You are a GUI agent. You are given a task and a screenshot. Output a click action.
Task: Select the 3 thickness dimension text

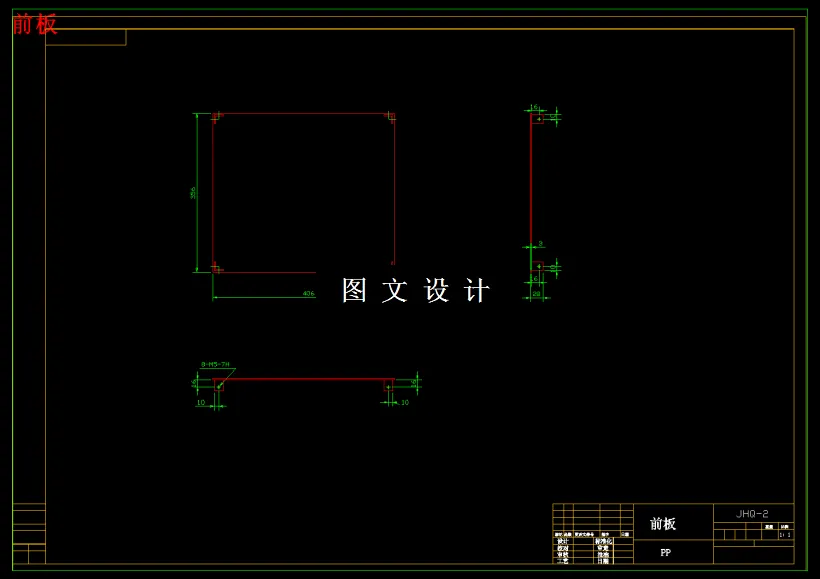pos(540,243)
